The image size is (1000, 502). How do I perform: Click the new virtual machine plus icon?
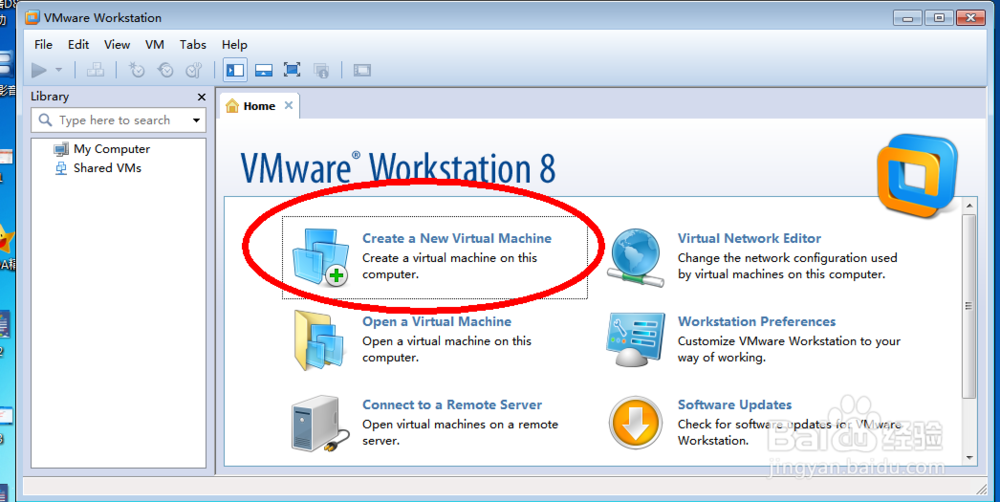coord(321,257)
